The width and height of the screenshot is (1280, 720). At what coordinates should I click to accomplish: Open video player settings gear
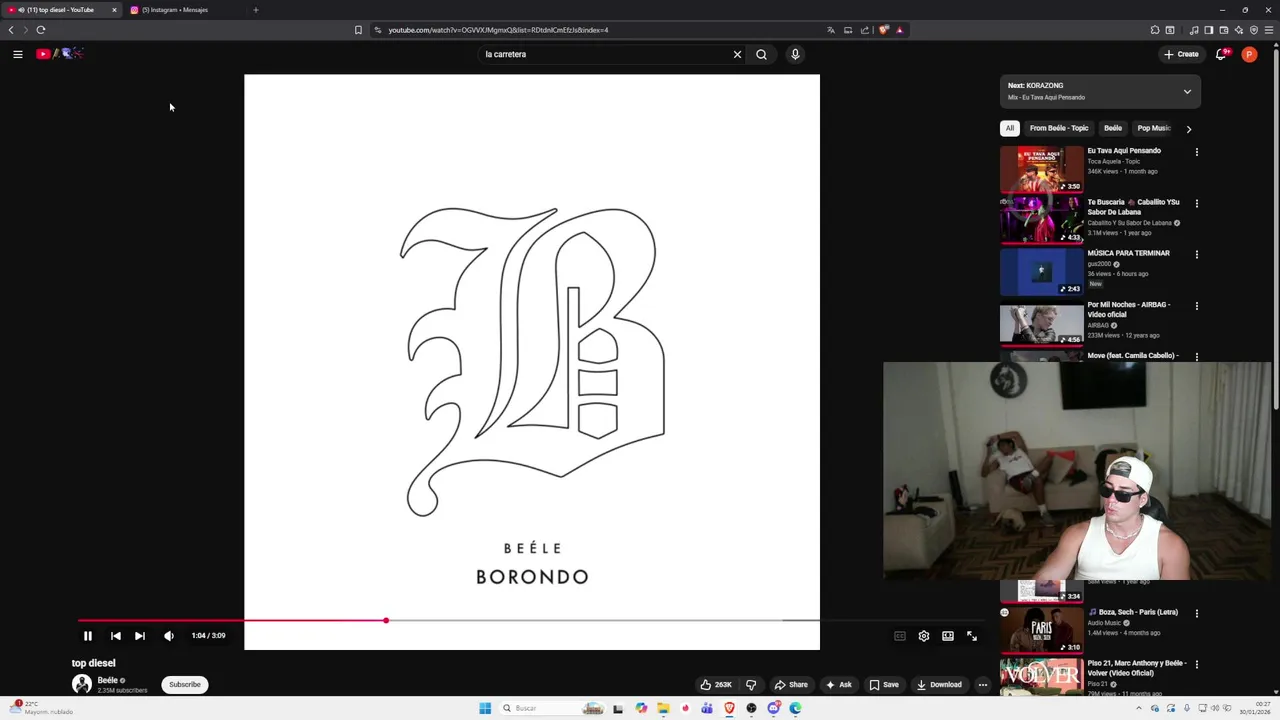(x=924, y=636)
